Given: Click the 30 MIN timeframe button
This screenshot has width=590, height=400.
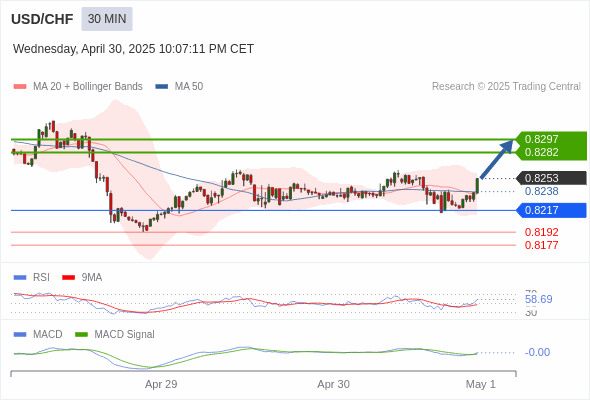Looking at the screenshot, I should click(107, 19).
